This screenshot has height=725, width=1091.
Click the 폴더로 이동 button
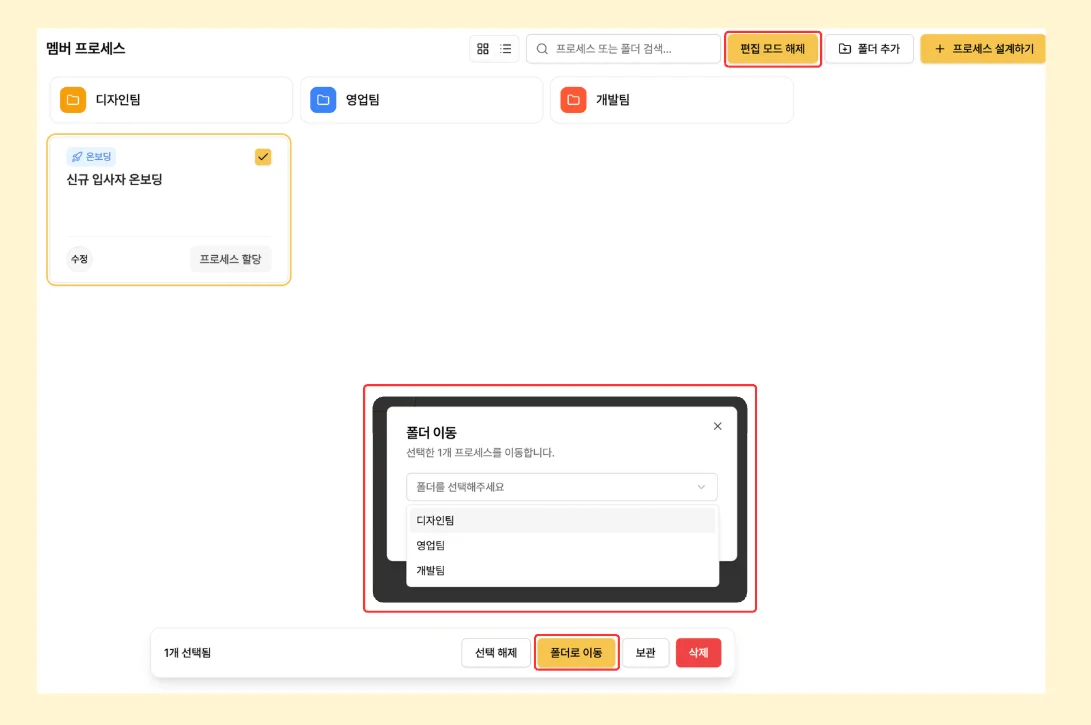tap(576, 653)
